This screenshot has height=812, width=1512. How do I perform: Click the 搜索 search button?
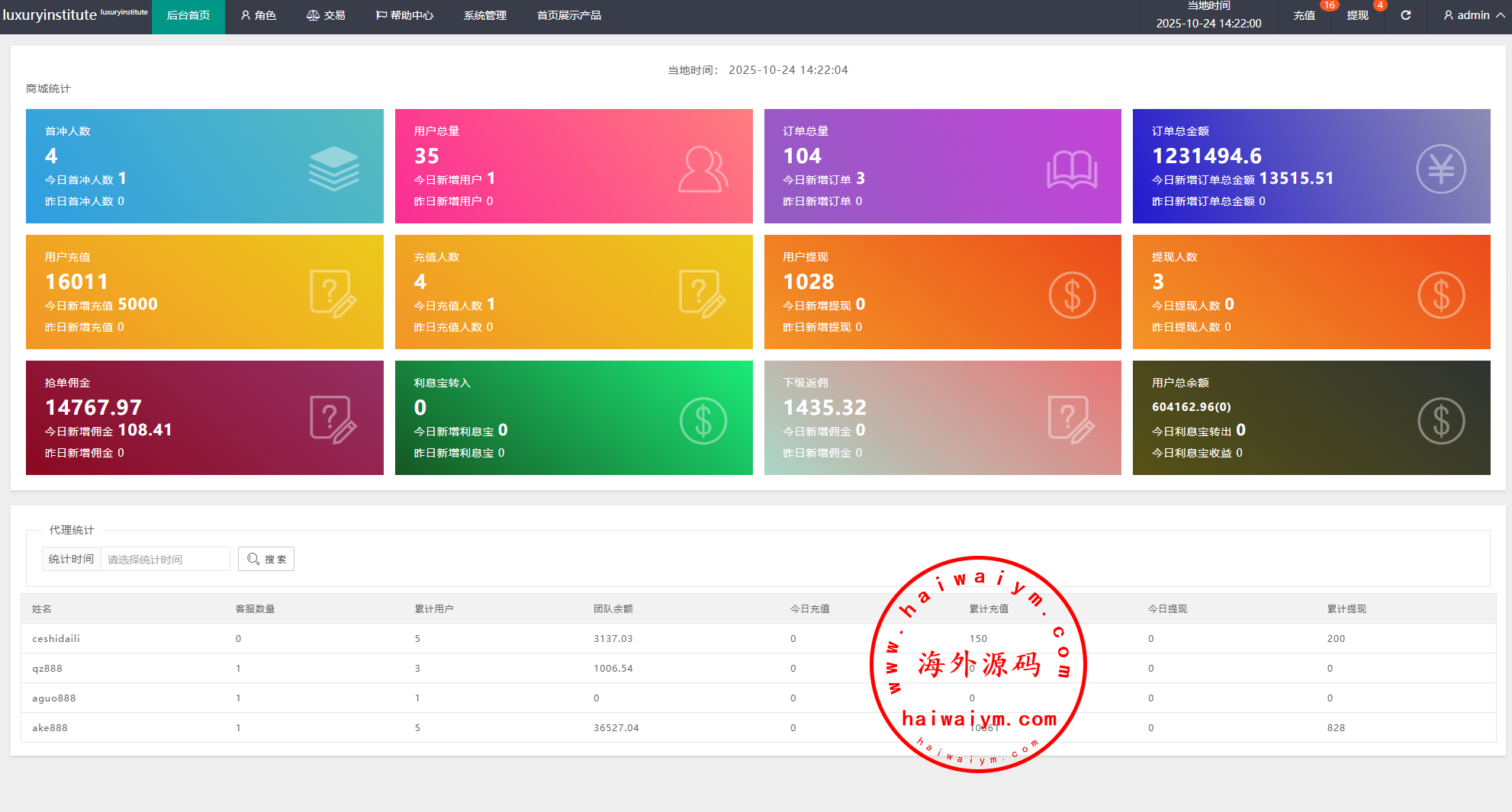pos(266,559)
